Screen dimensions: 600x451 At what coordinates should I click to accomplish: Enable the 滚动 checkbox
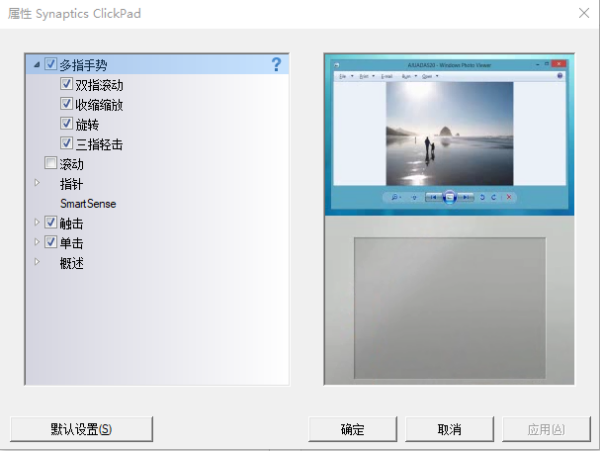pos(51,163)
